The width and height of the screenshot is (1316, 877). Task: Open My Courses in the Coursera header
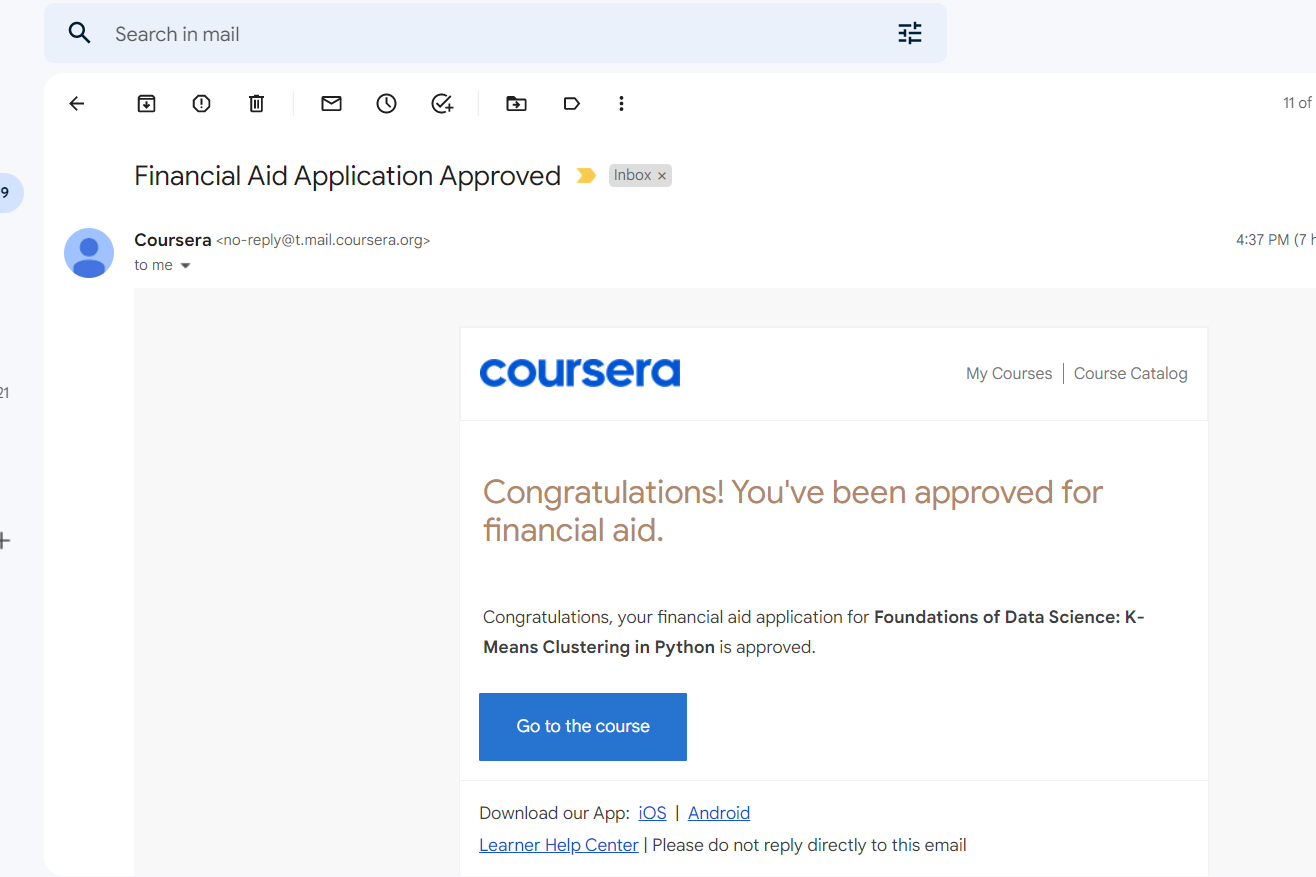pyautogui.click(x=1008, y=373)
